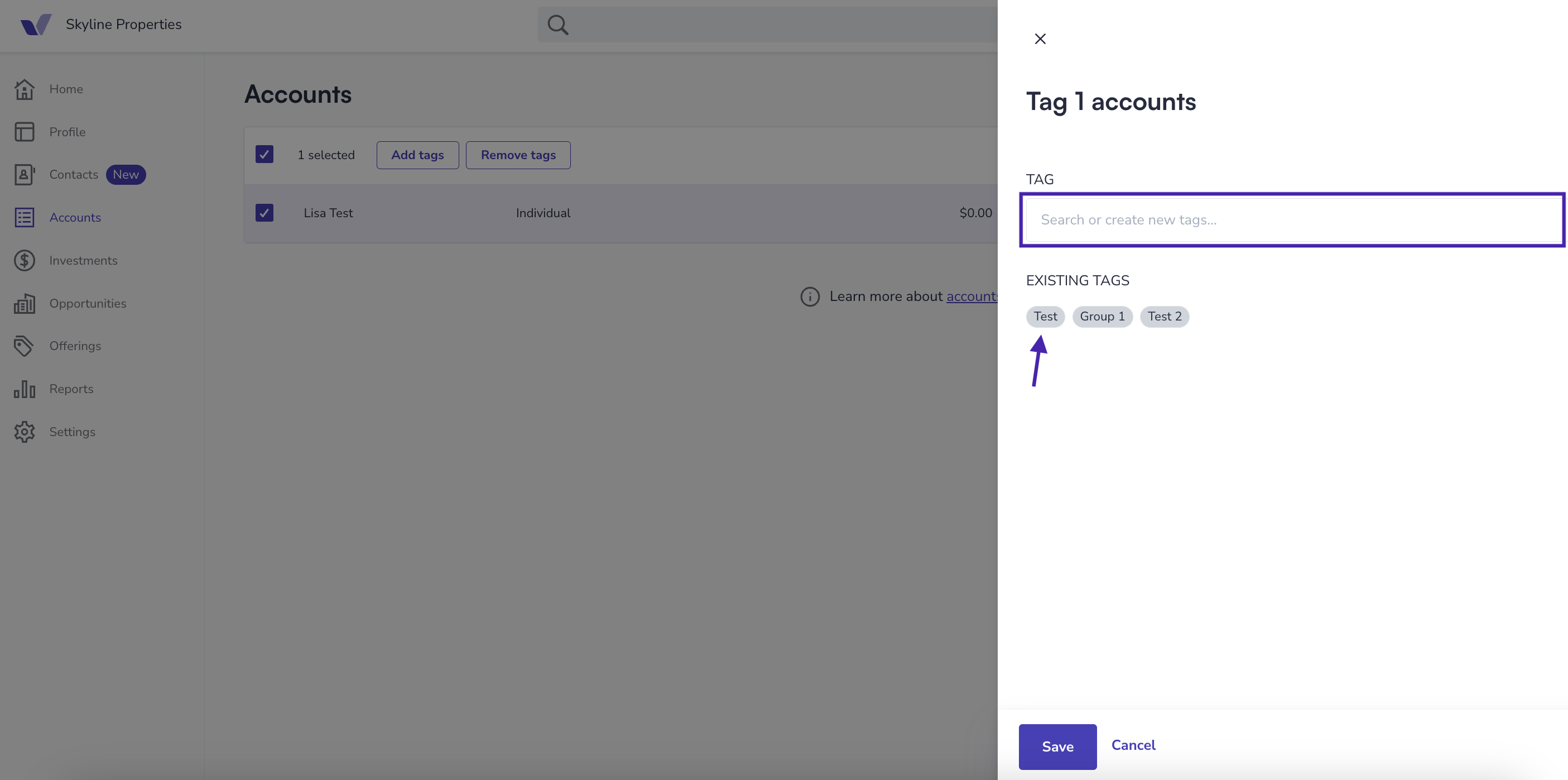View the Reports section

pos(71,389)
